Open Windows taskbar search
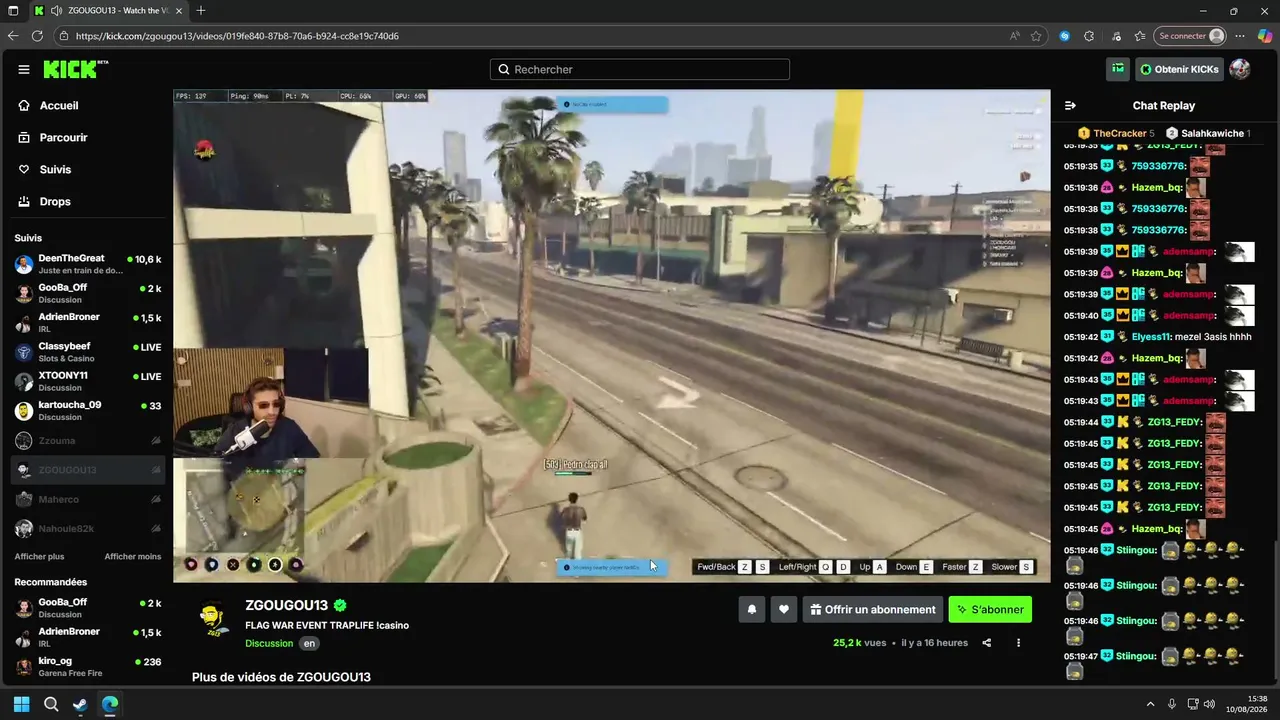This screenshot has height=720, width=1280. [x=51, y=704]
